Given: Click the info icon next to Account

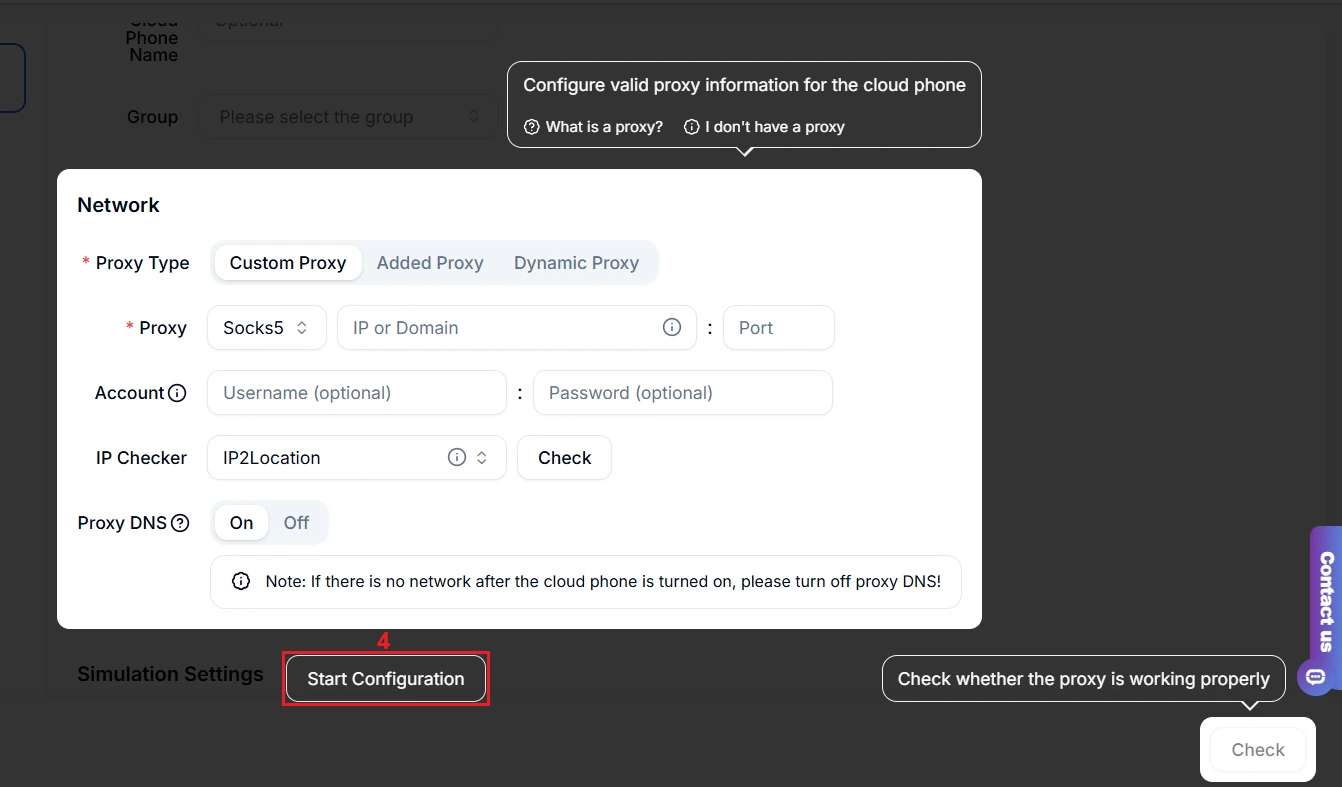Looking at the screenshot, I should point(178,393).
